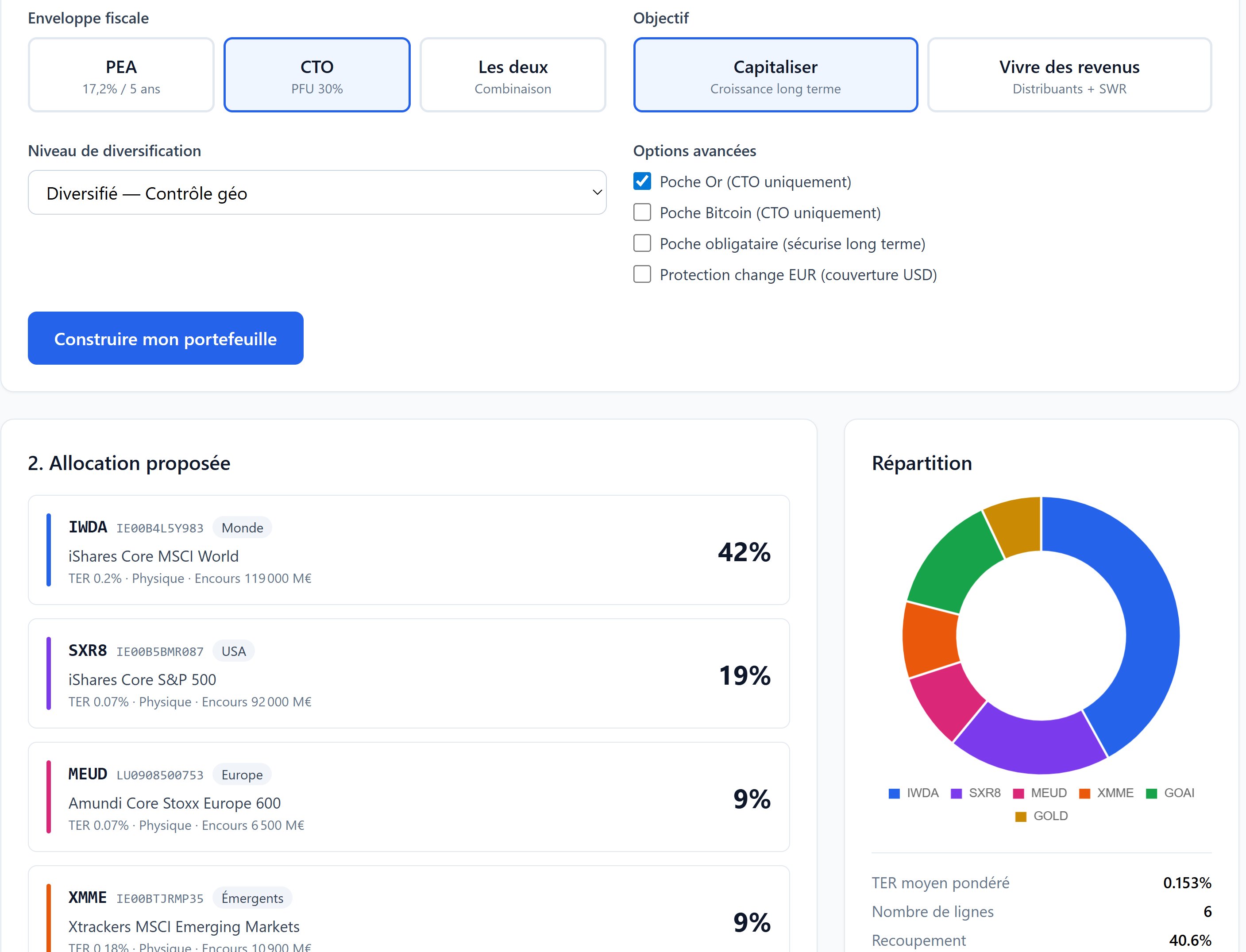Click the 42% allocation value
1246x952 pixels.
[x=744, y=552]
